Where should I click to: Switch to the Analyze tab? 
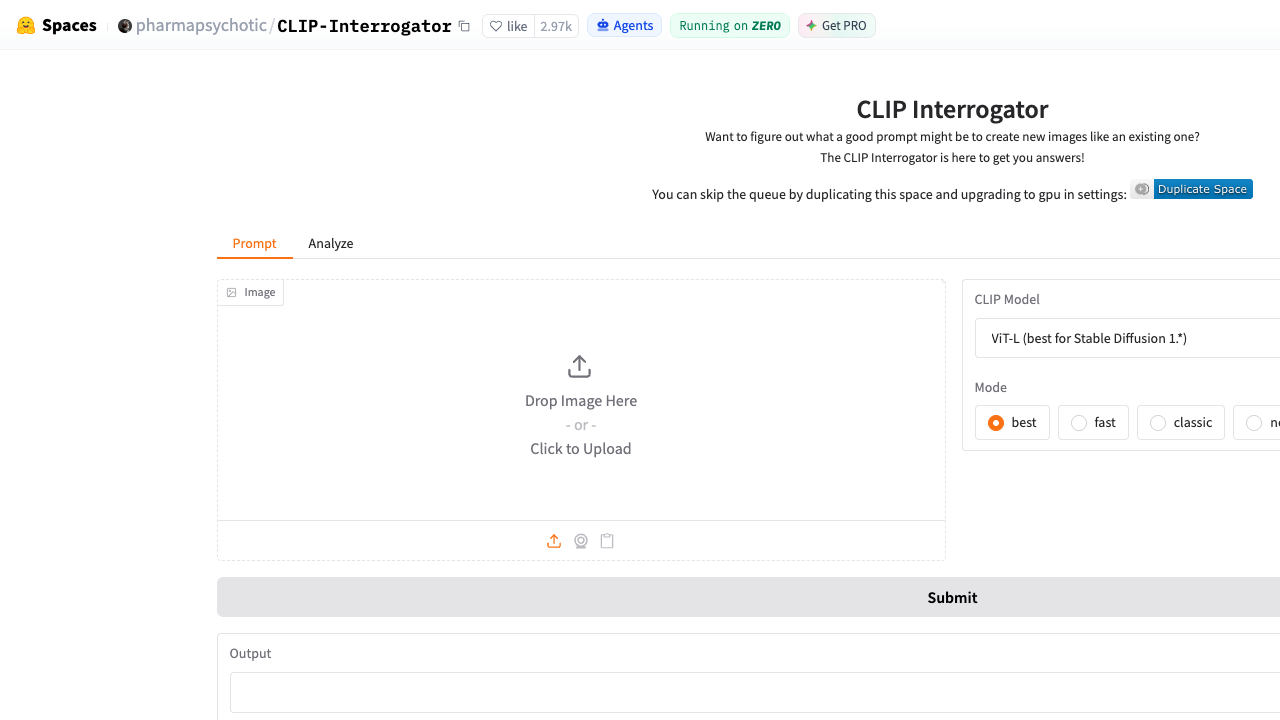pos(330,243)
